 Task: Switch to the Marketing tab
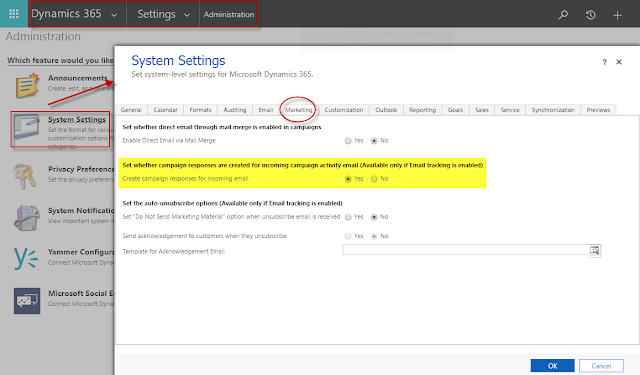(298, 110)
